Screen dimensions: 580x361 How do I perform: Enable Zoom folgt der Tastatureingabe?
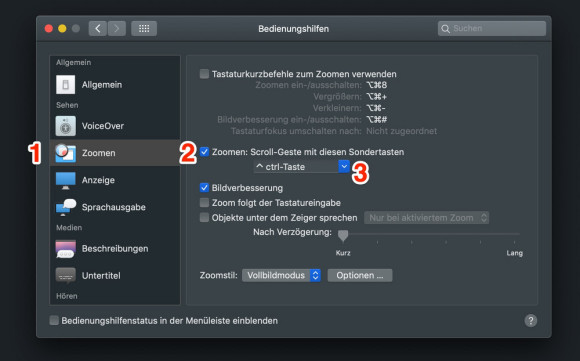coord(204,203)
